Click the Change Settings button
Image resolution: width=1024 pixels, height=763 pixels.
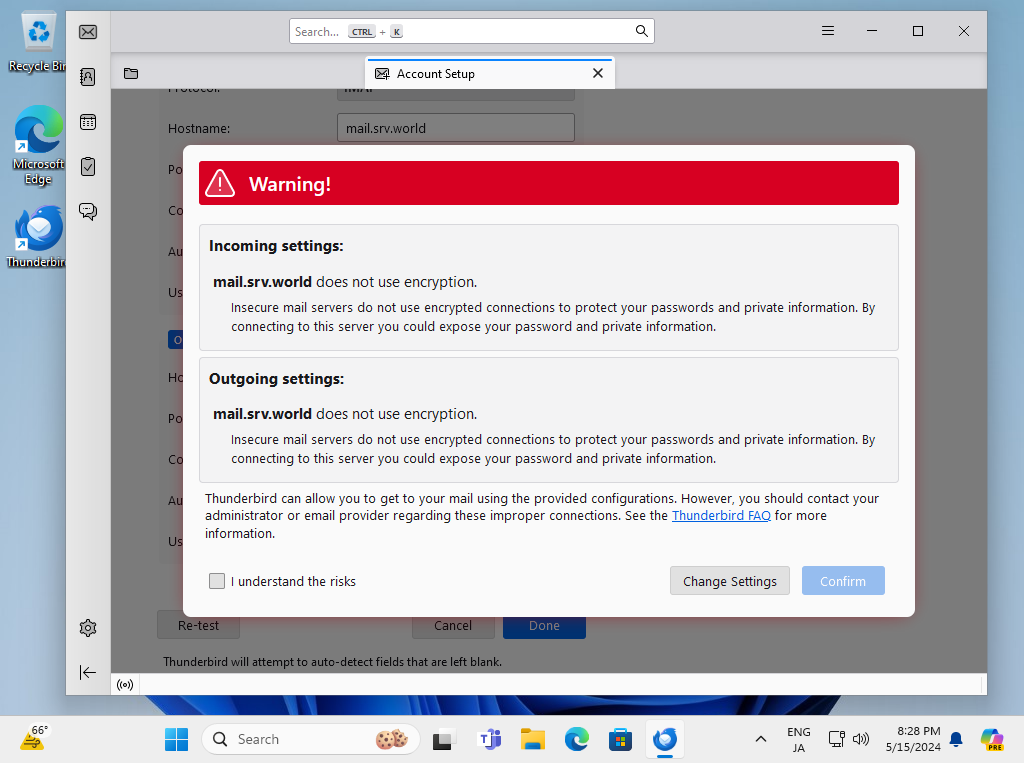click(x=730, y=581)
